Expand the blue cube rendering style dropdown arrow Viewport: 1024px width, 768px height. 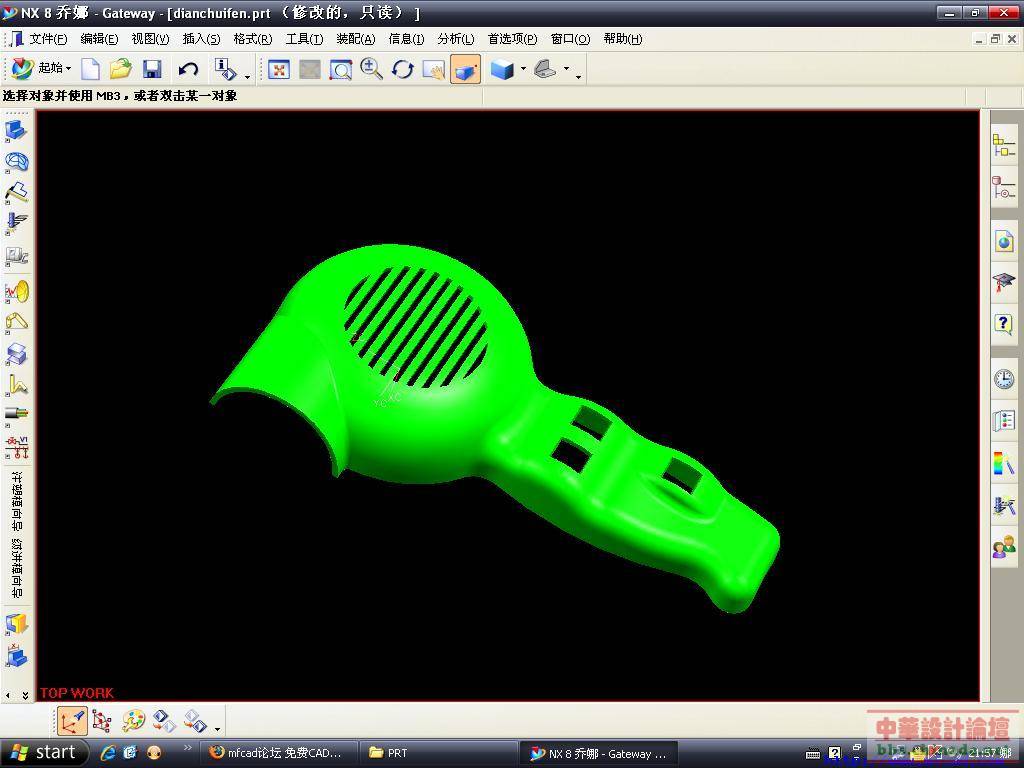click(523, 69)
